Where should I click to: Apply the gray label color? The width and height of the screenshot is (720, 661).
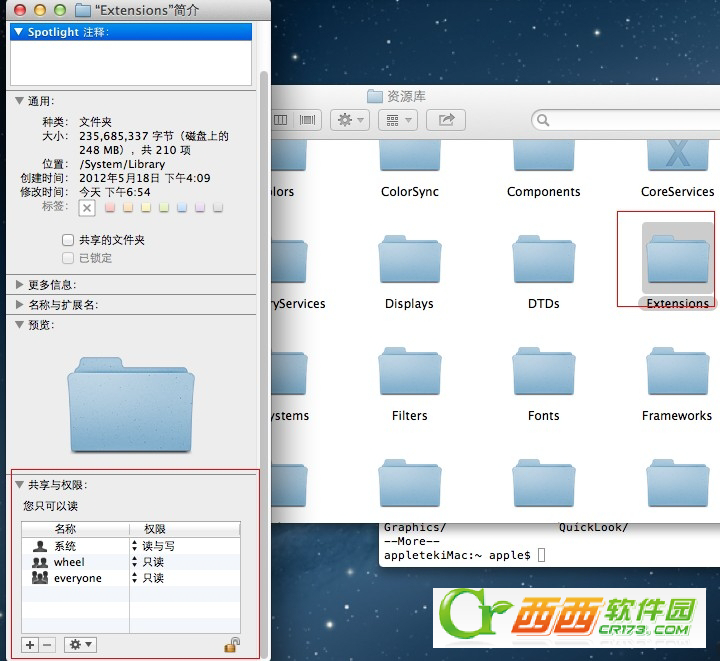[x=218, y=207]
